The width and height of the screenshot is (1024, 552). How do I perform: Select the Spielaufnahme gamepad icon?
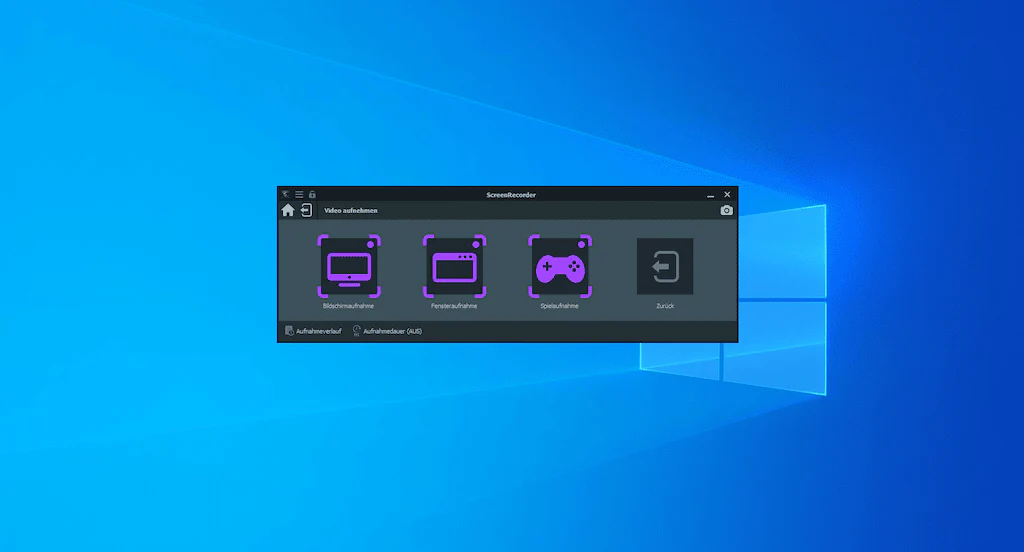pos(560,266)
